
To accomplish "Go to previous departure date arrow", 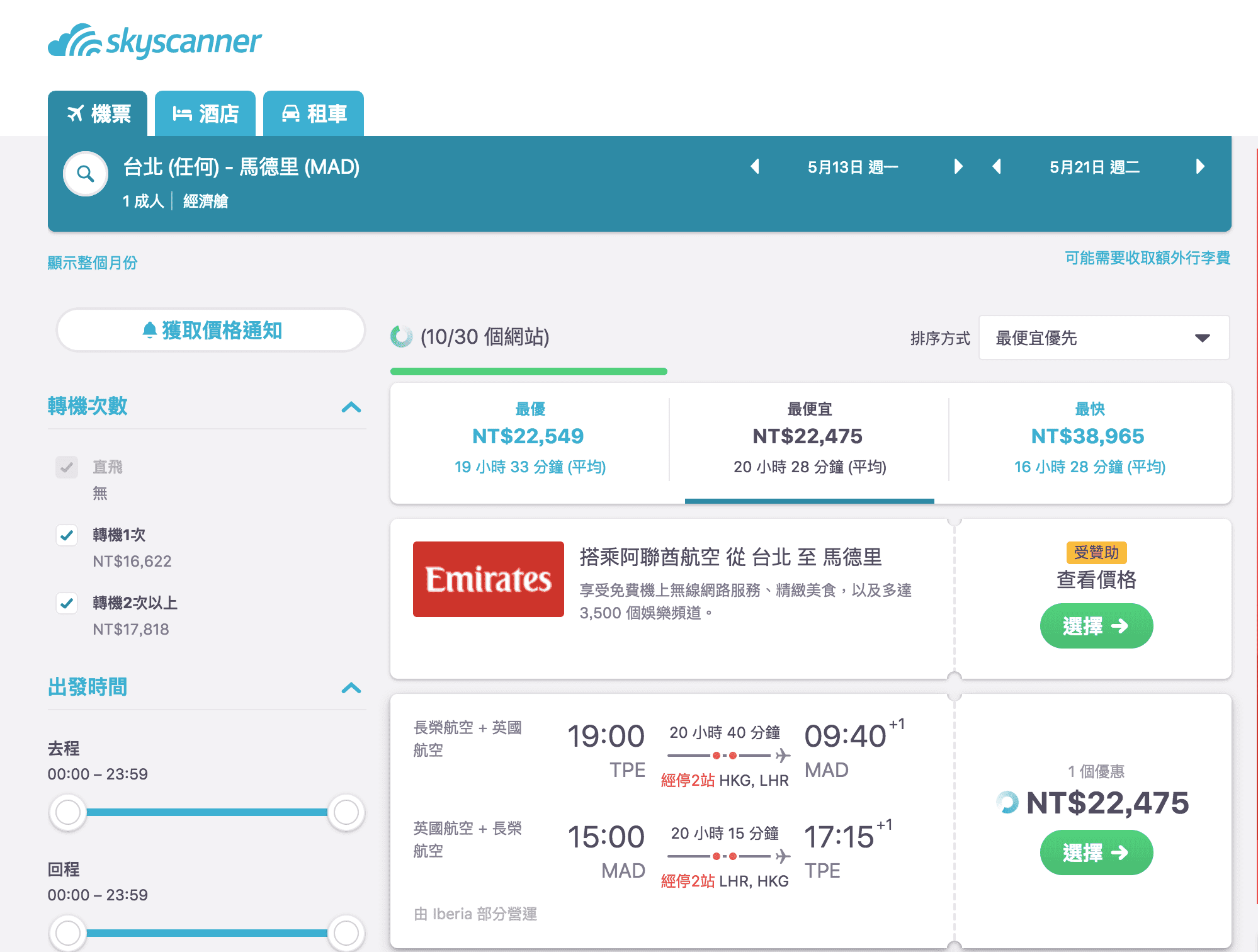I will (x=755, y=167).
